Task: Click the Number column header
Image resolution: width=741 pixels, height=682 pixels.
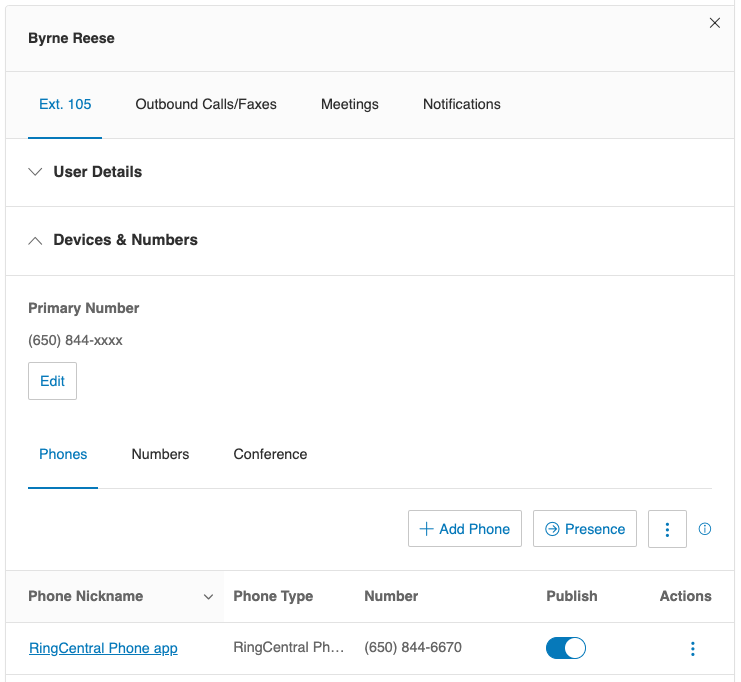Action: [x=391, y=596]
